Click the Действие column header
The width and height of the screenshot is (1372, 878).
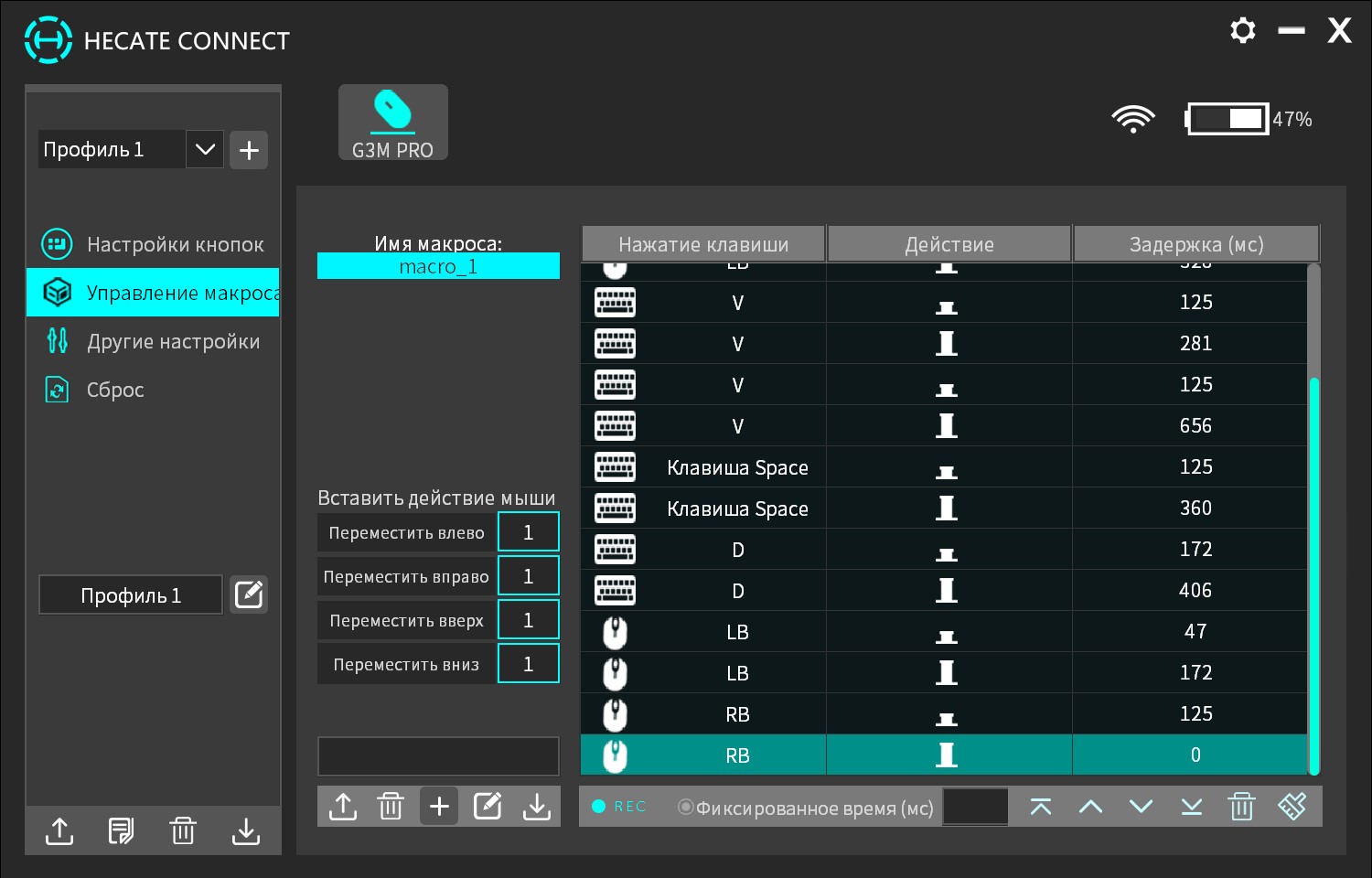click(949, 244)
